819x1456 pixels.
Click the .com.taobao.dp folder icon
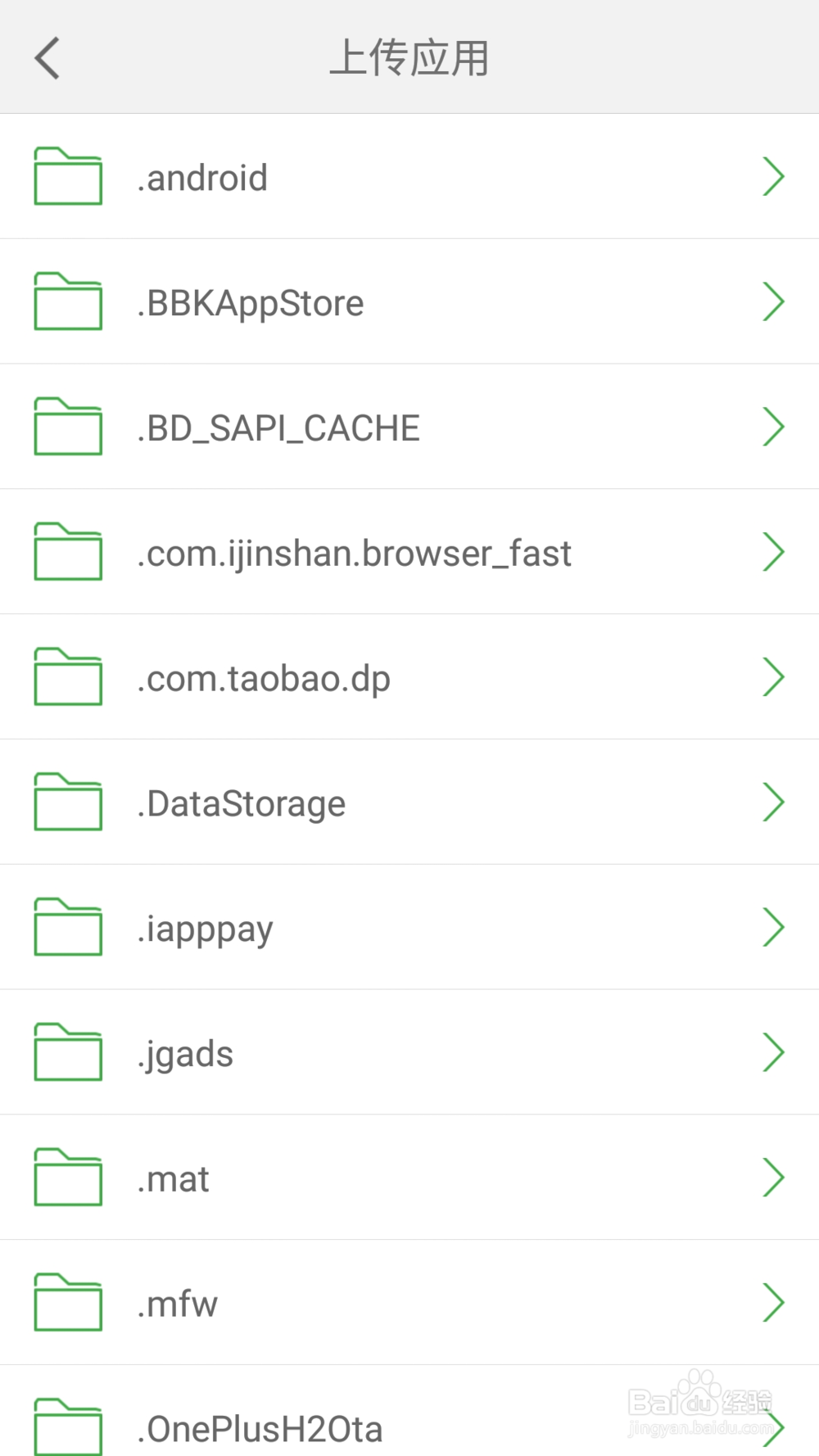tap(68, 676)
